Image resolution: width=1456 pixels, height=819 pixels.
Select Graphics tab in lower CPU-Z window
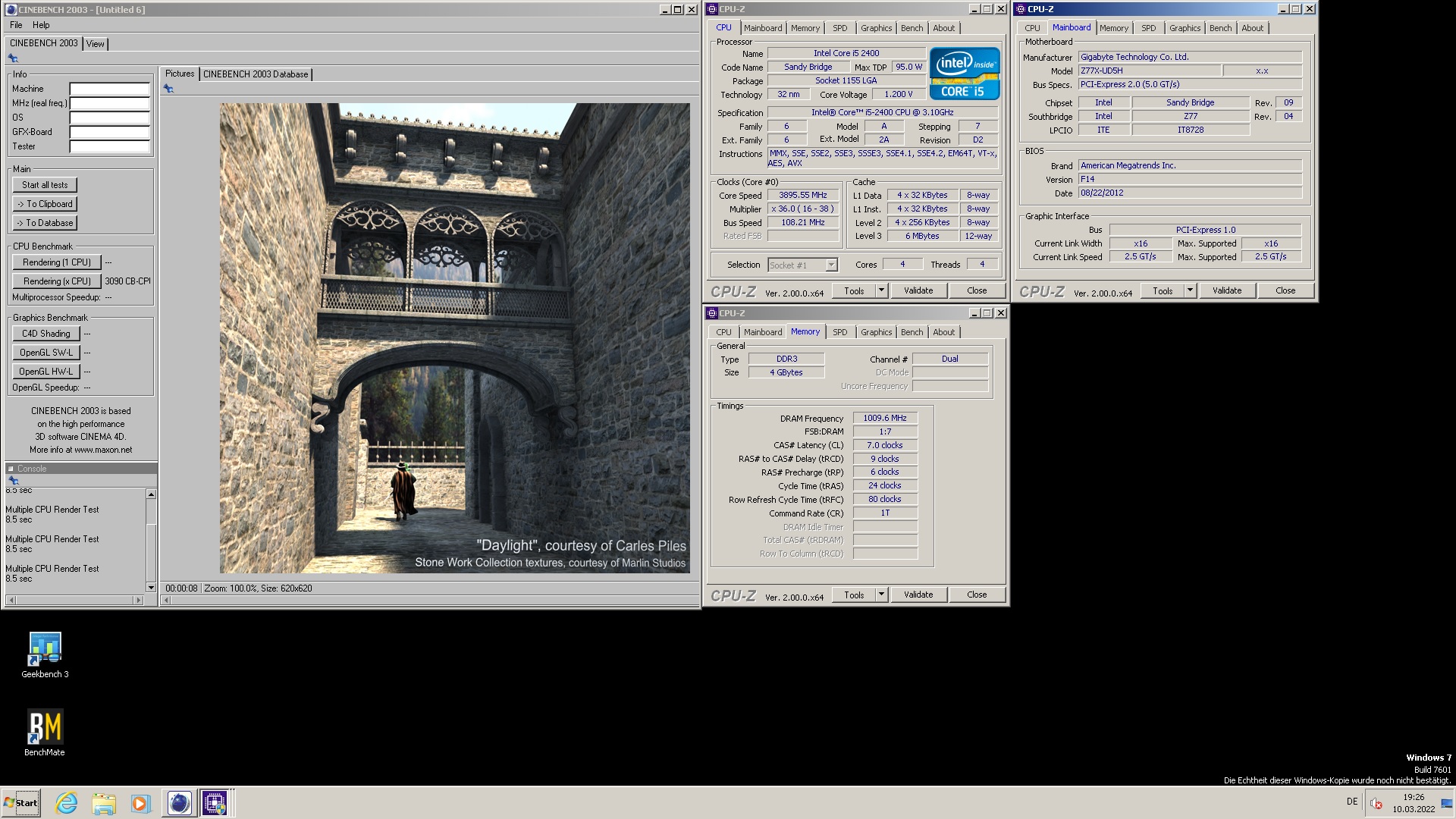tap(876, 332)
